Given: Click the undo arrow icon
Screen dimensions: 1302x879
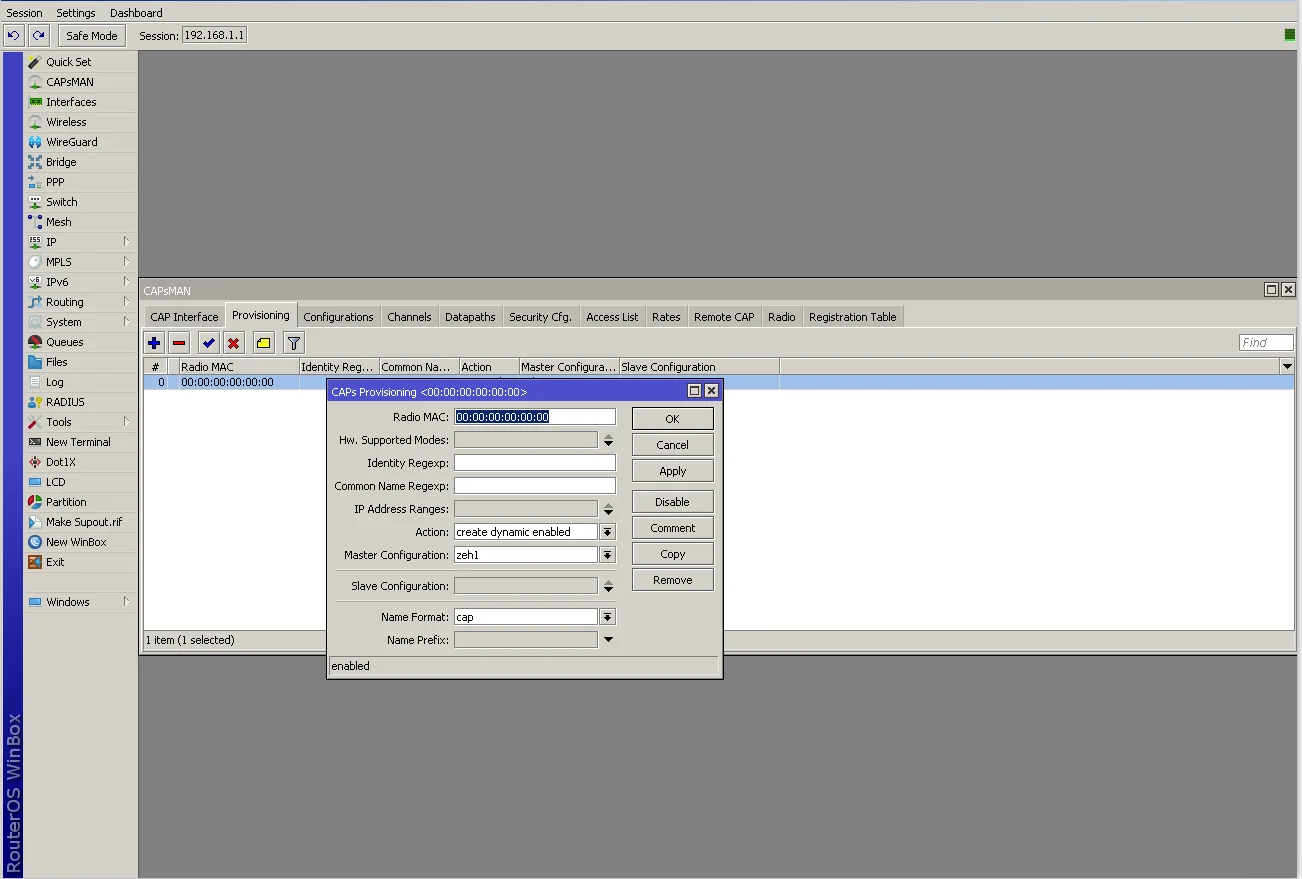Looking at the screenshot, I should pos(13,35).
